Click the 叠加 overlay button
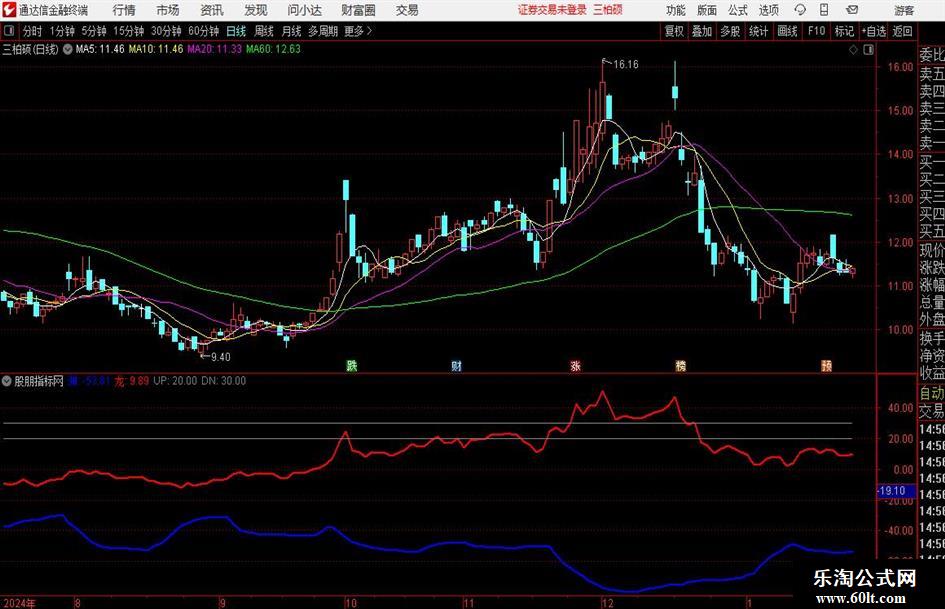The height and width of the screenshot is (609, 945). tap(702, 31)
